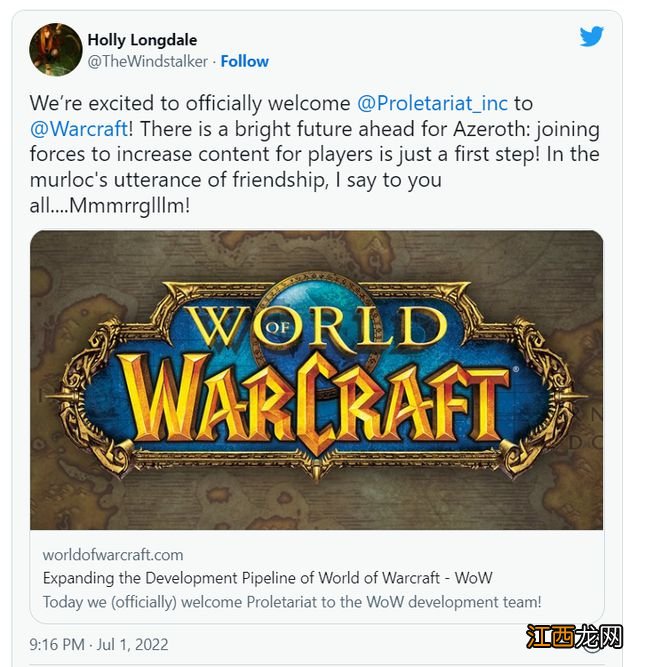Open the @TheWindstalker handle link
Viewport: 660px width, 667px height.
pos(148,61)
